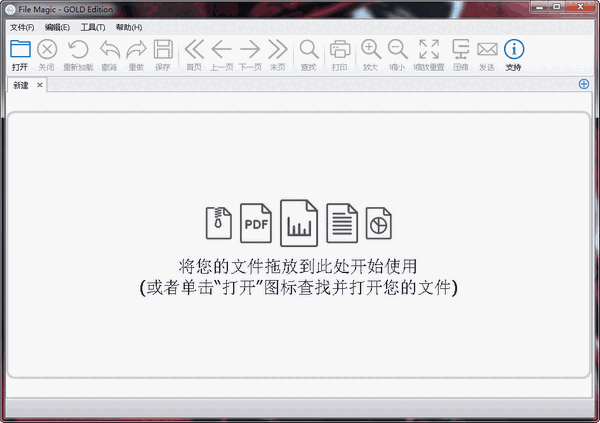Send file using 发送 envelope icon
600x423 pixels.
point(487,49)
